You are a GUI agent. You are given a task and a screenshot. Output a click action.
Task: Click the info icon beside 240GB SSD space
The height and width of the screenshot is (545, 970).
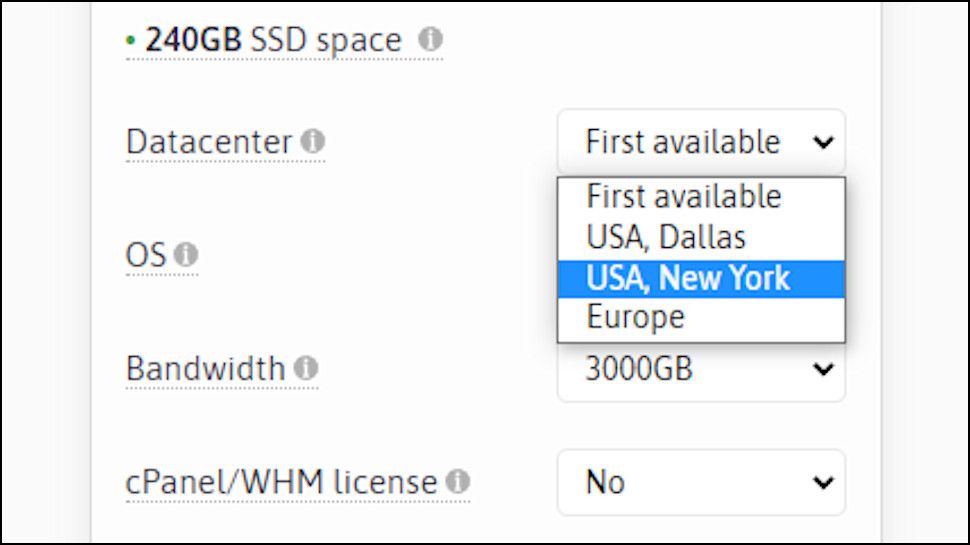(x=430, y=40)
